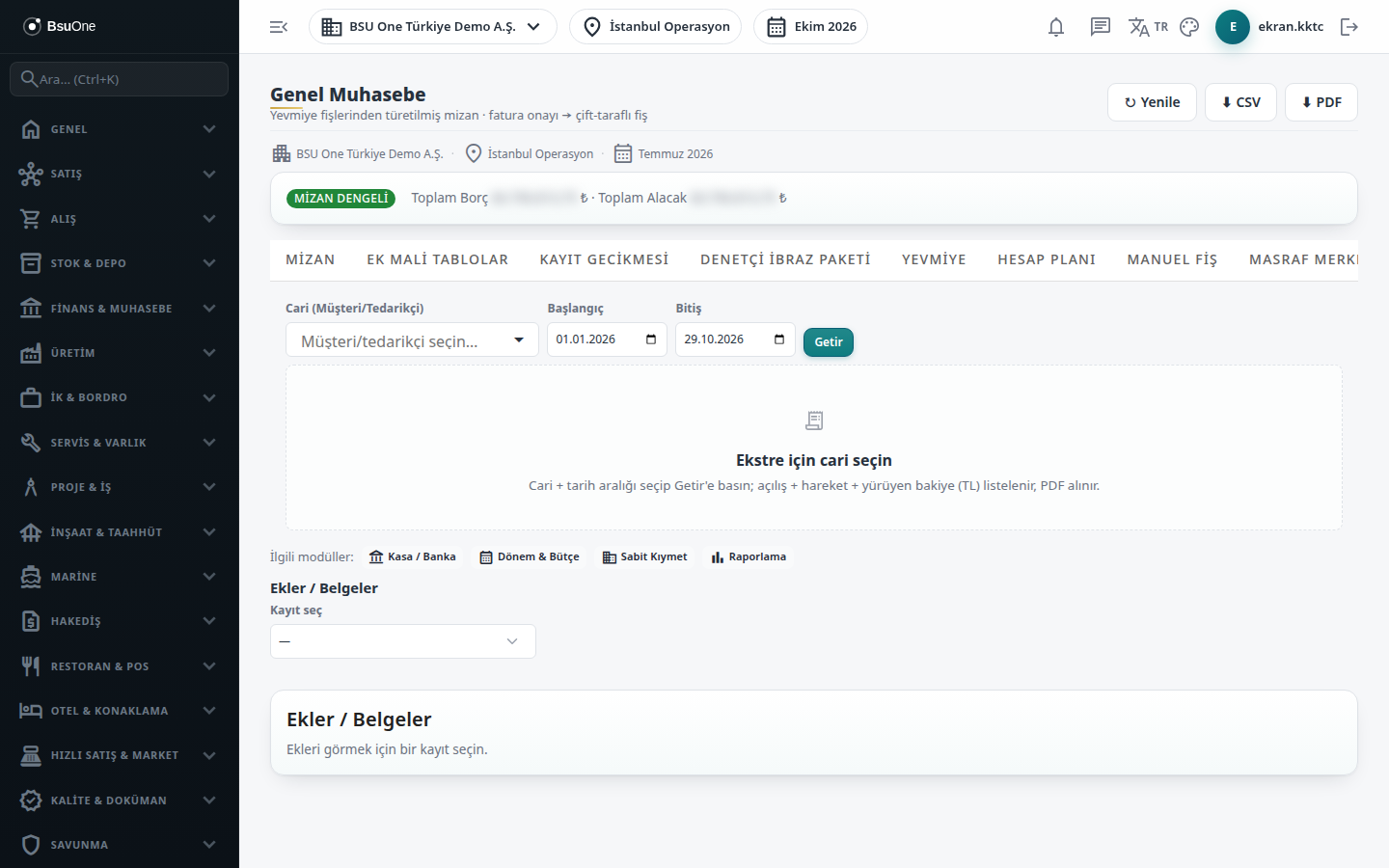Open the Genel sidebar home icon
The width and height of the screenshot is (1389, 868).
click(31, 129)
